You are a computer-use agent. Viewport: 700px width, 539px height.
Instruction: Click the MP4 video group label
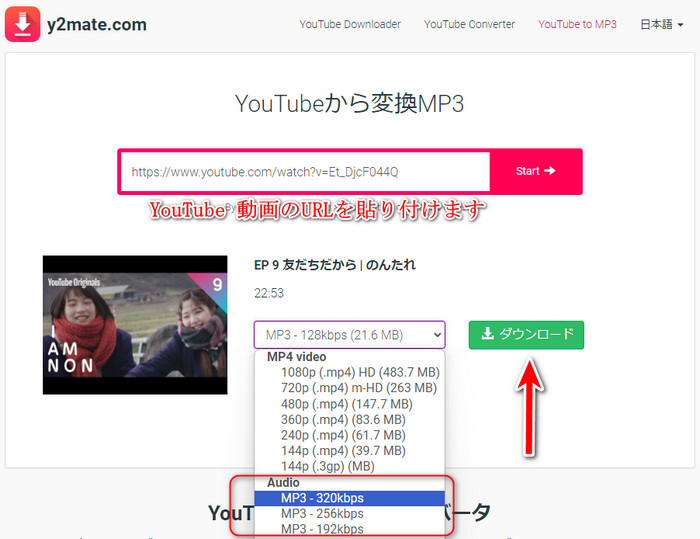pyautogui.click(x=296, y=357)
